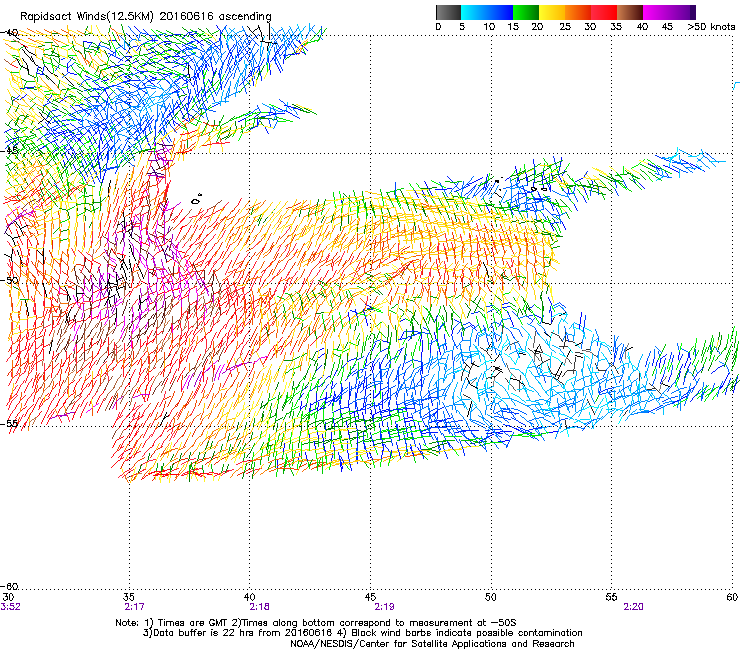Click the orange 25-30 knots legend swatch
Screen dimensions: 740x650
578,12
